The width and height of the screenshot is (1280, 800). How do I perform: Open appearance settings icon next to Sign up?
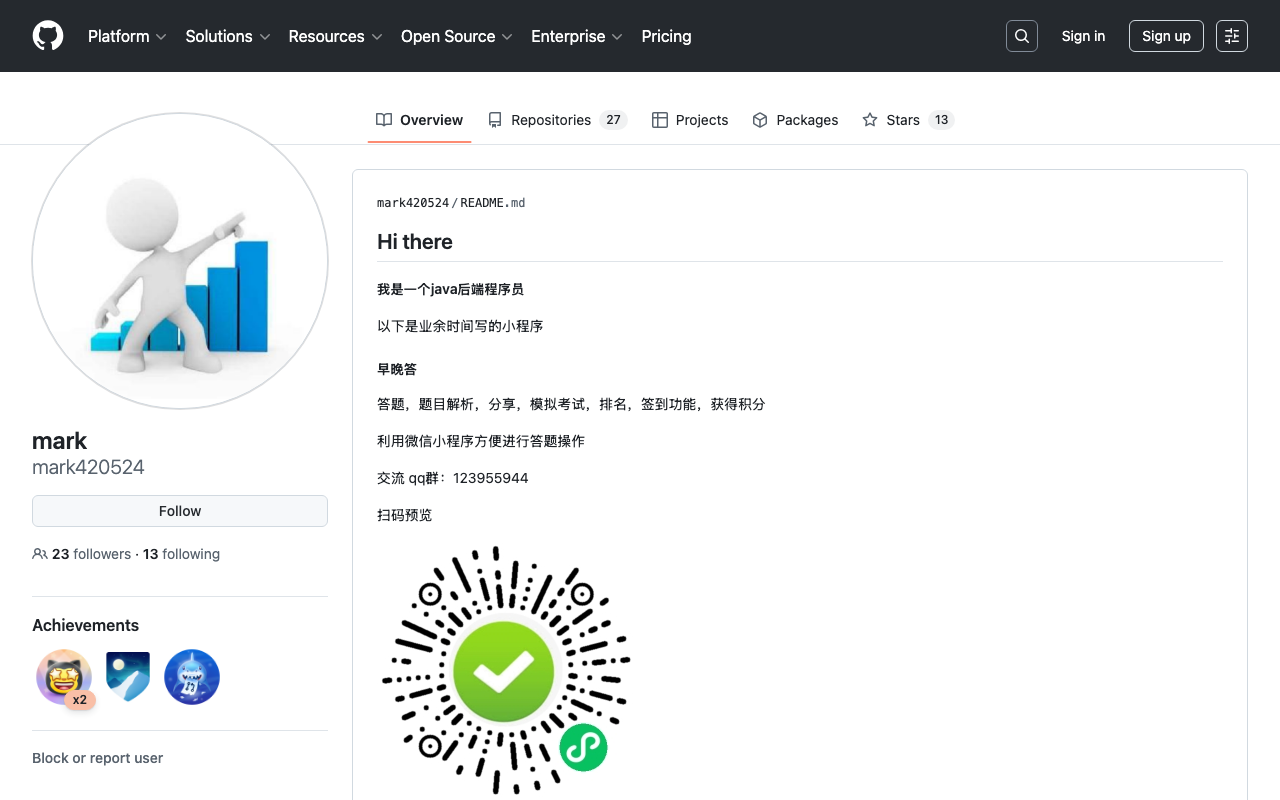(1232, 36)
